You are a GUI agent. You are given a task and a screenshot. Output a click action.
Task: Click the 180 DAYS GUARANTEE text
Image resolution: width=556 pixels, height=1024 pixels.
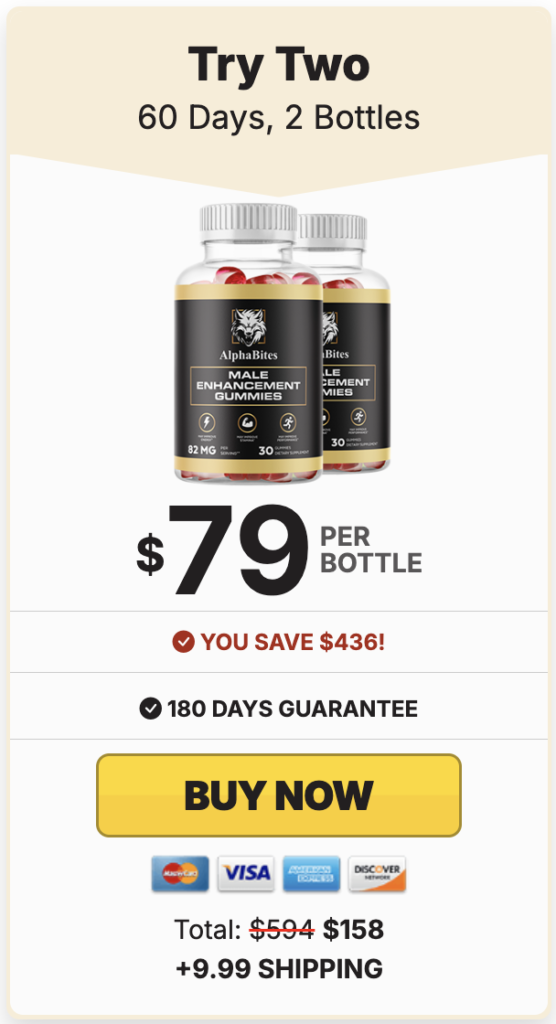292,709
